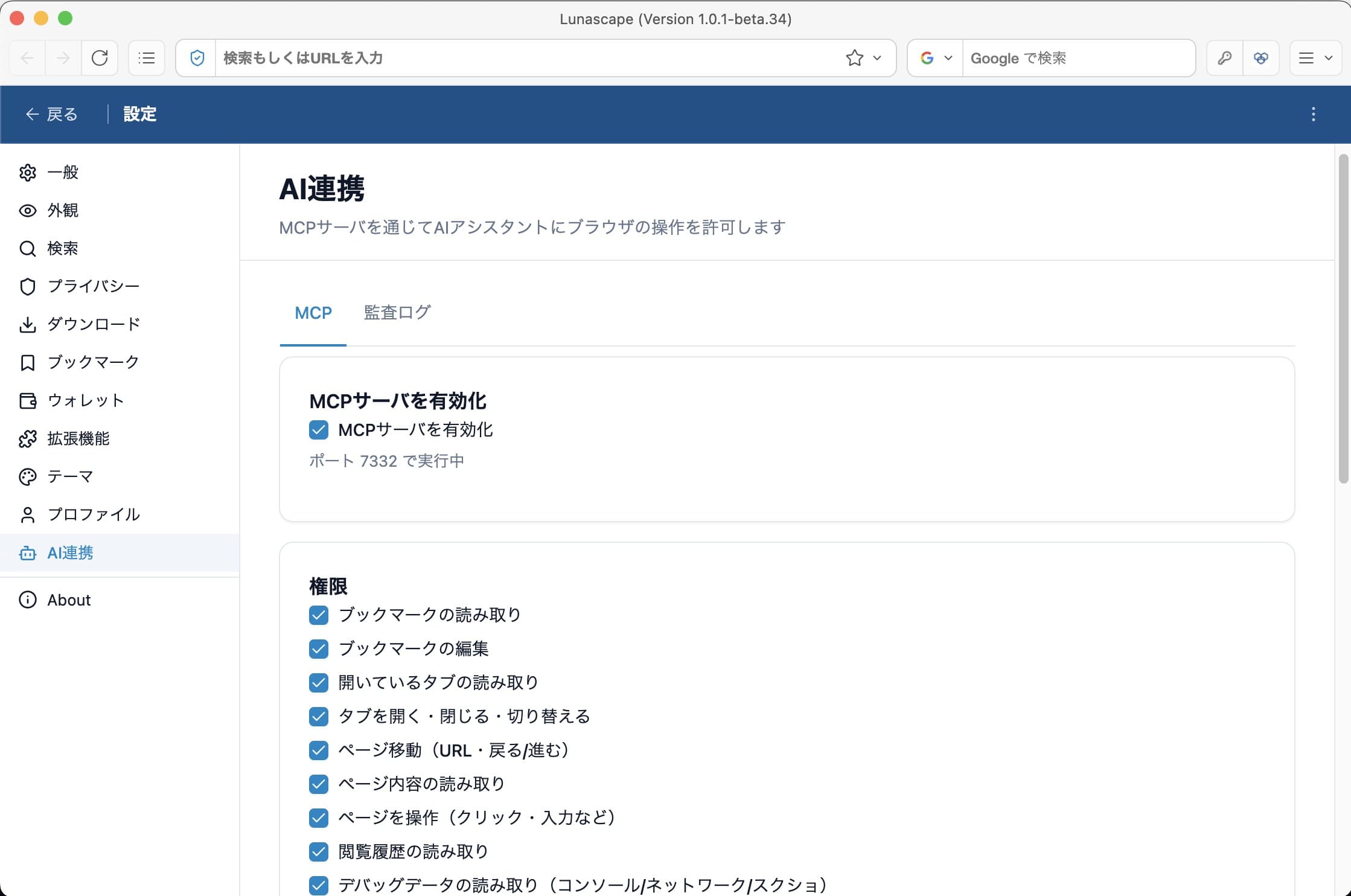Open the hamburger main menu

(x=1306, y=58)
